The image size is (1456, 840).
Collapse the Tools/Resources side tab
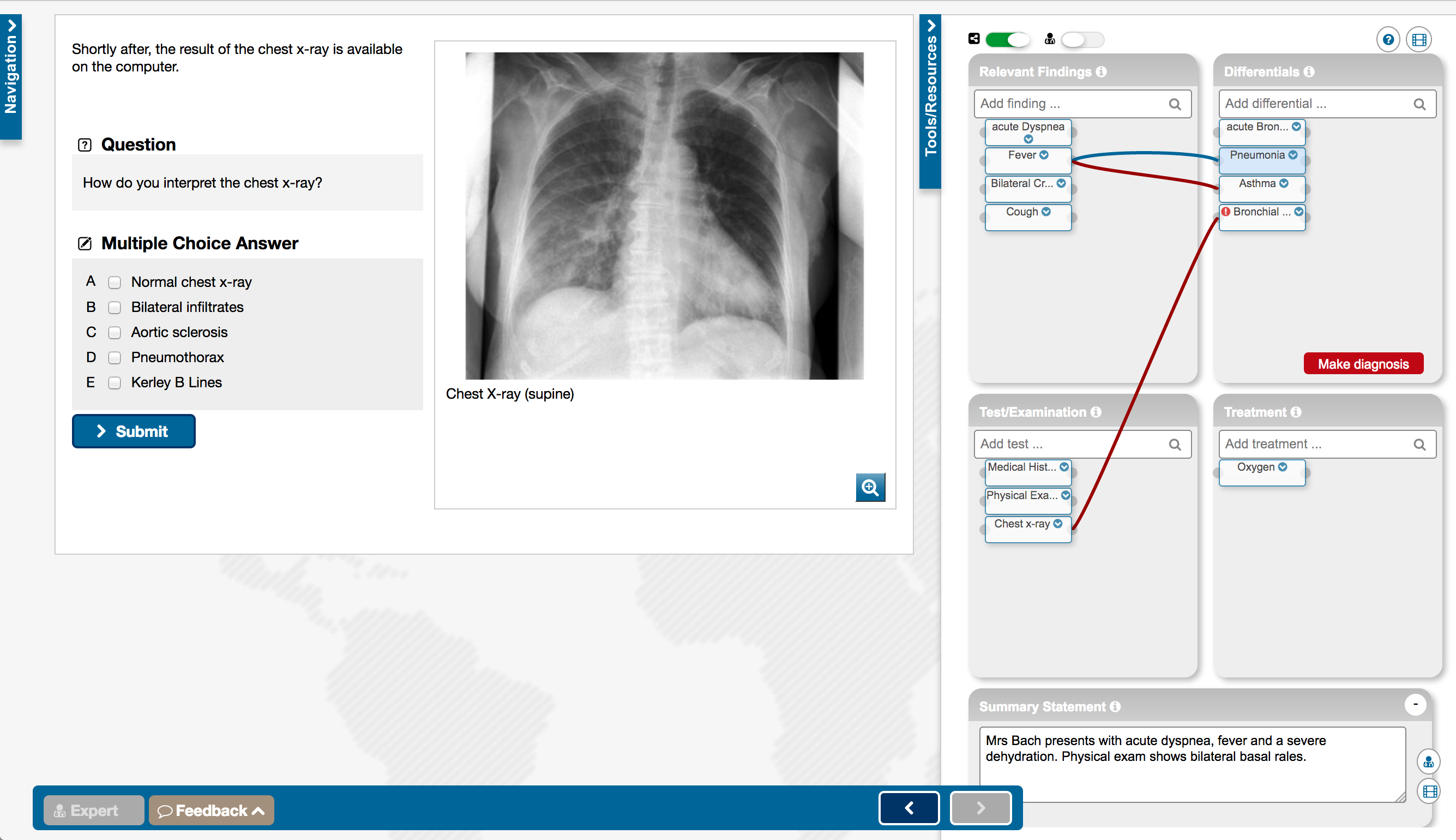(930, 101)
